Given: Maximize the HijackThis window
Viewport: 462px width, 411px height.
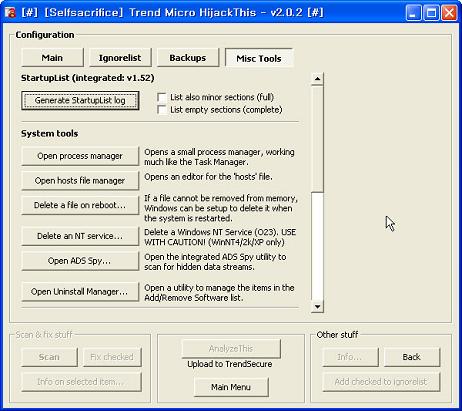Looking at the screenshot, I should pyautogui.click(x=431, y=13).
